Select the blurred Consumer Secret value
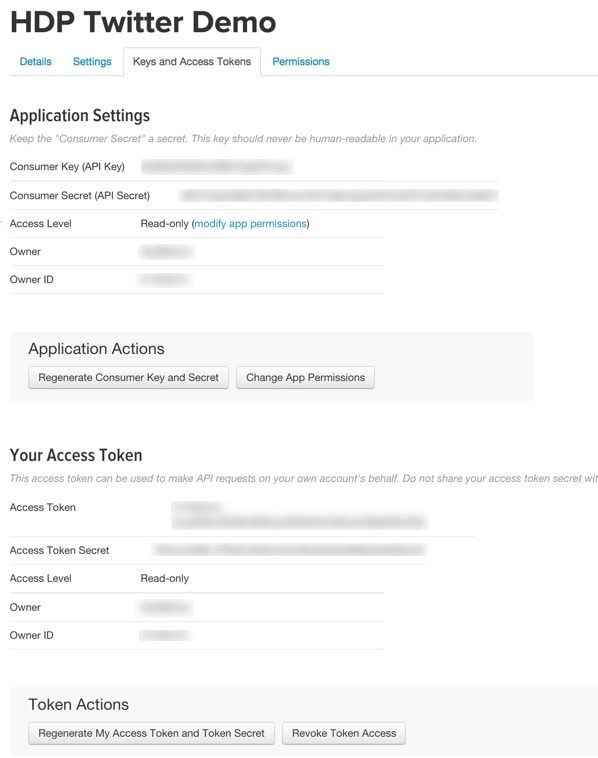Screen dimensions: 598x758 click(x=338, y=195)
